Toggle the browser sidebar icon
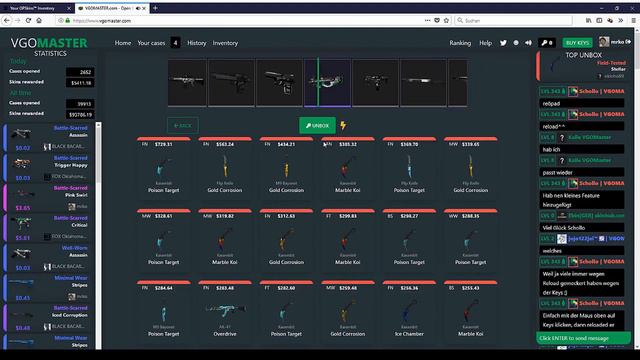The width and height of the screenshot is (640, 360). click(599, 20)
